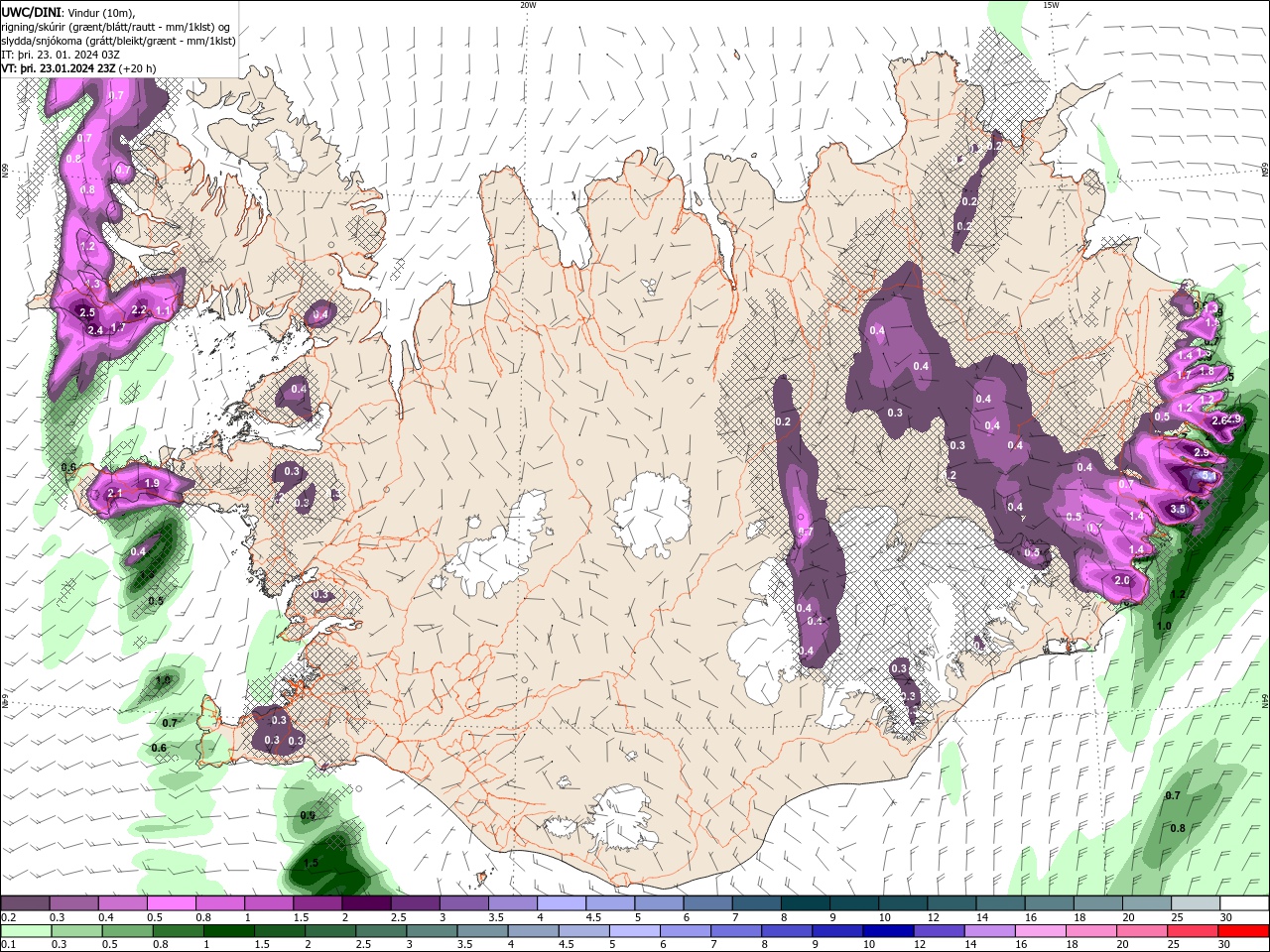Click the bright red rain swatch starting at 30
Viewport: 1270px width, 952px height.
[x=1244, y=931]
